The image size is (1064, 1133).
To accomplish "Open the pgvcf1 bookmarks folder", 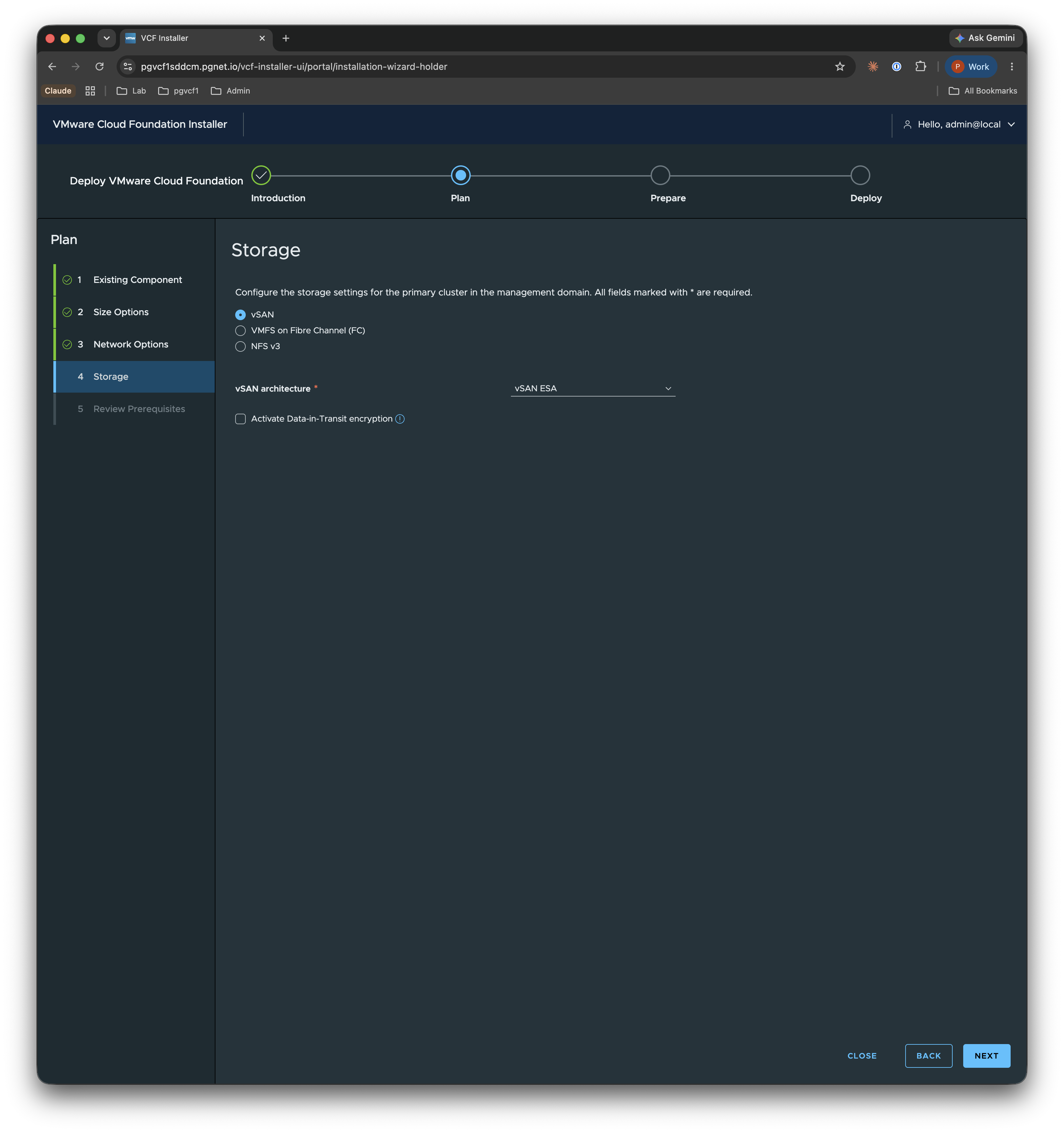I will [x=179, y=91].
